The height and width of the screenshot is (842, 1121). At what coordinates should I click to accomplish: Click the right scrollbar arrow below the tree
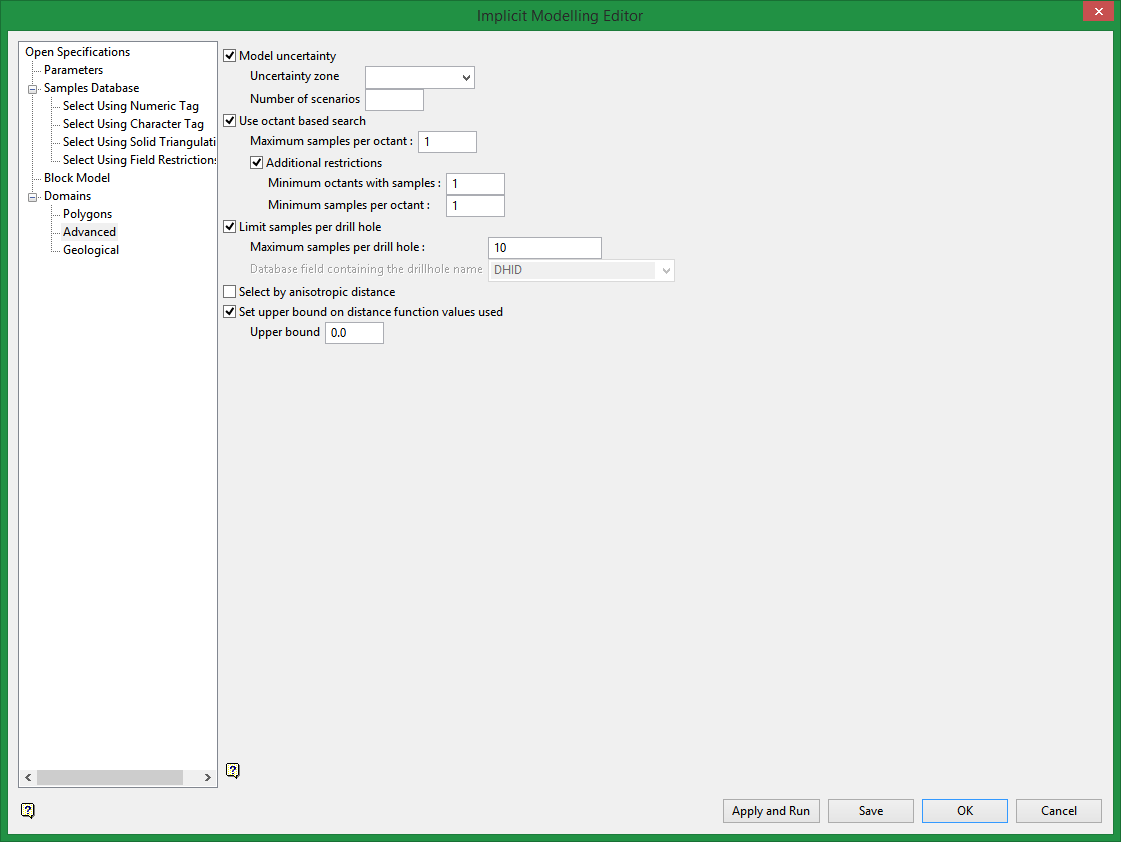207,777
